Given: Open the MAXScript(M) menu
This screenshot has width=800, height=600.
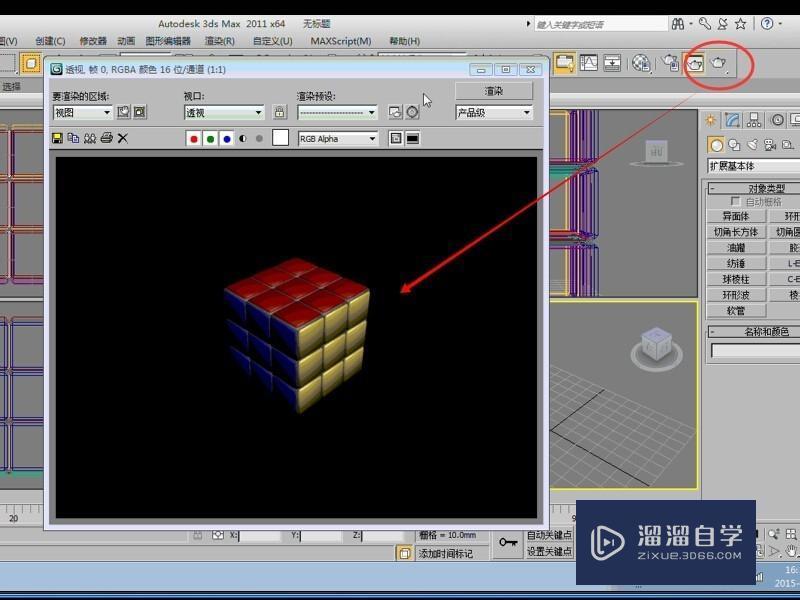Looking at the screenshot, I should pyautogui.click(x=341, y=41).
